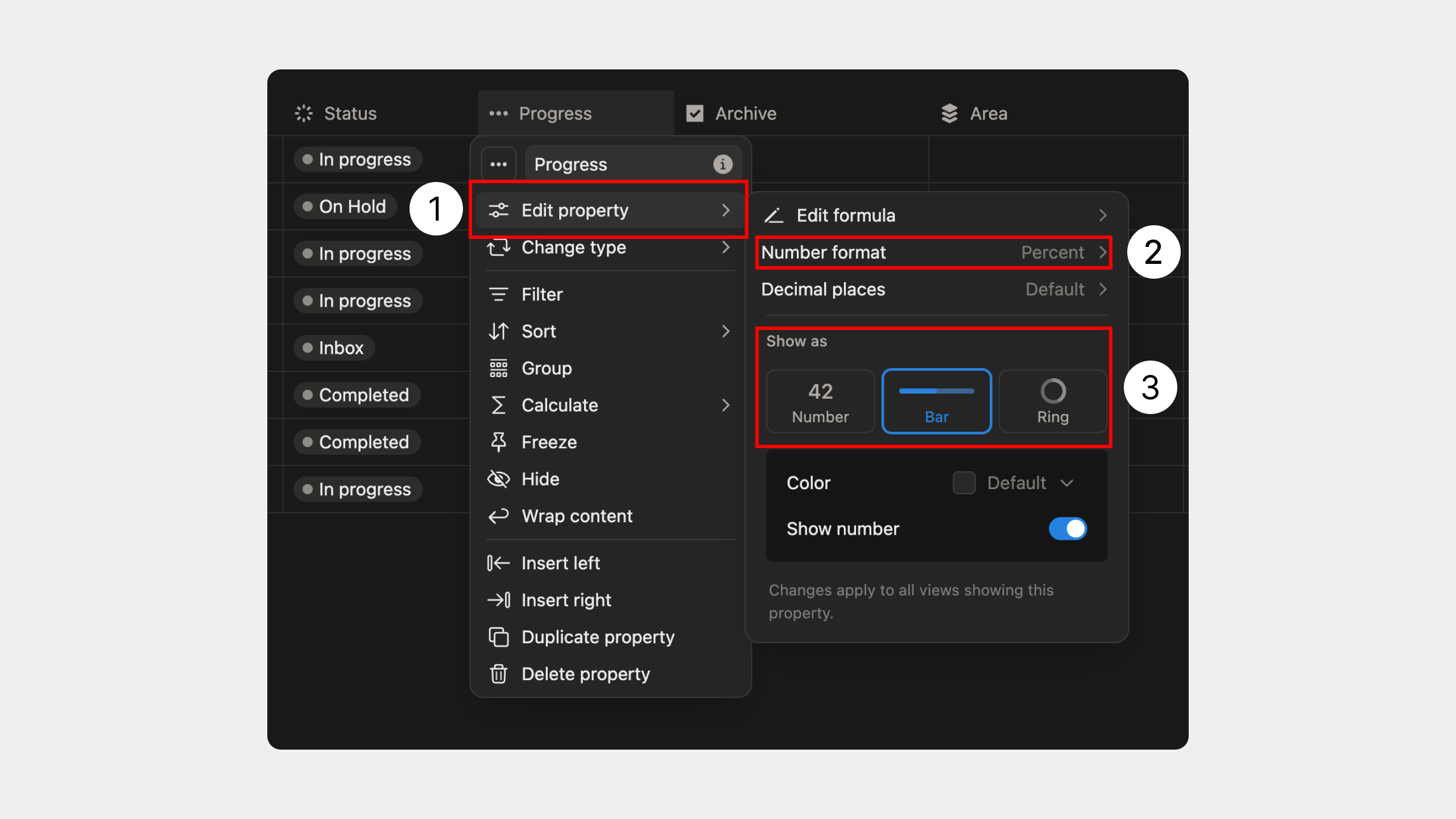Click the Hide eye icon
Image resolution: width=1456 pixels, height=819 pixels.
(498, 479)
